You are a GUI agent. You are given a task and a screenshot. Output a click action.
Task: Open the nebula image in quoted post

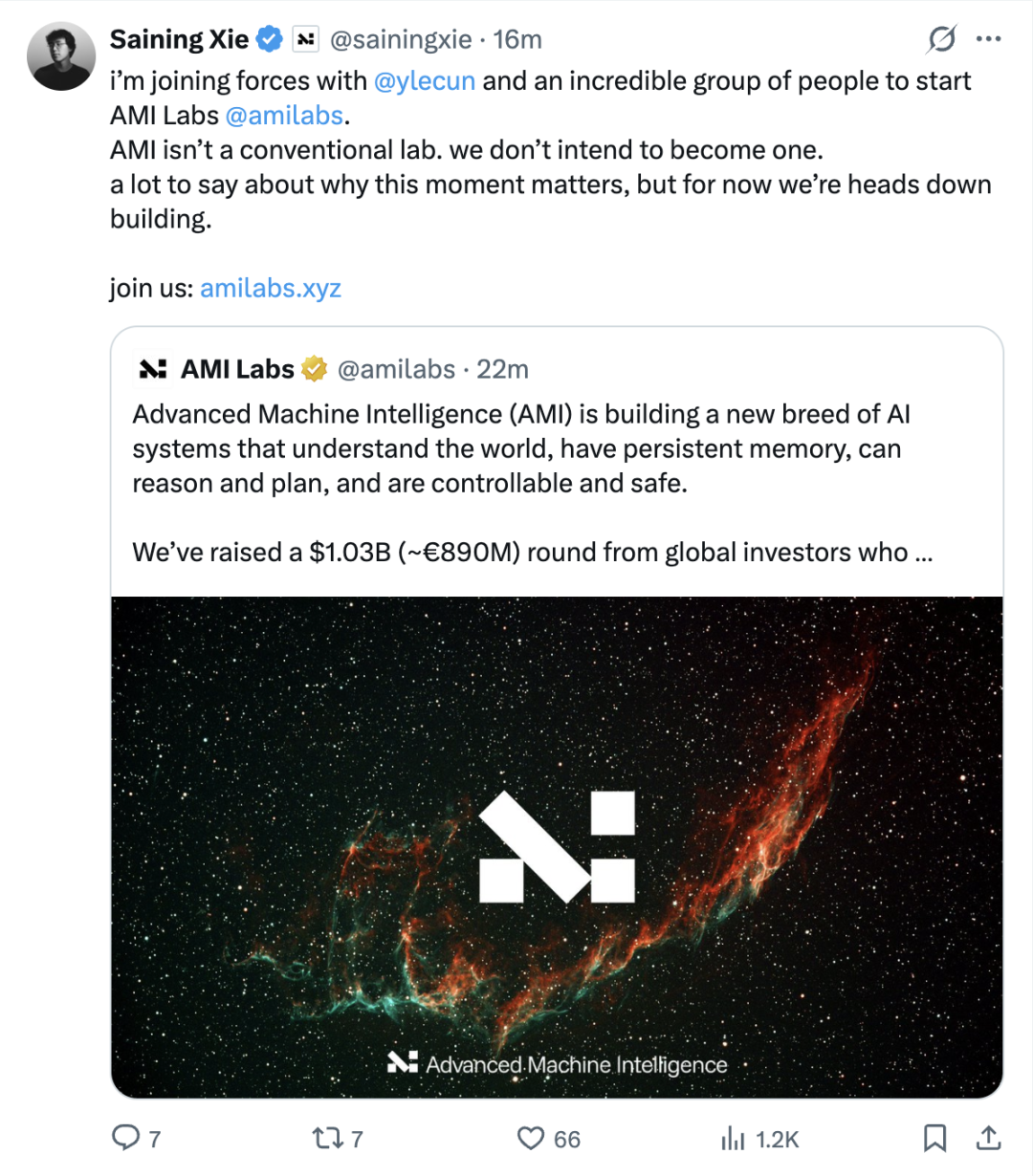(x=557, y=846)
